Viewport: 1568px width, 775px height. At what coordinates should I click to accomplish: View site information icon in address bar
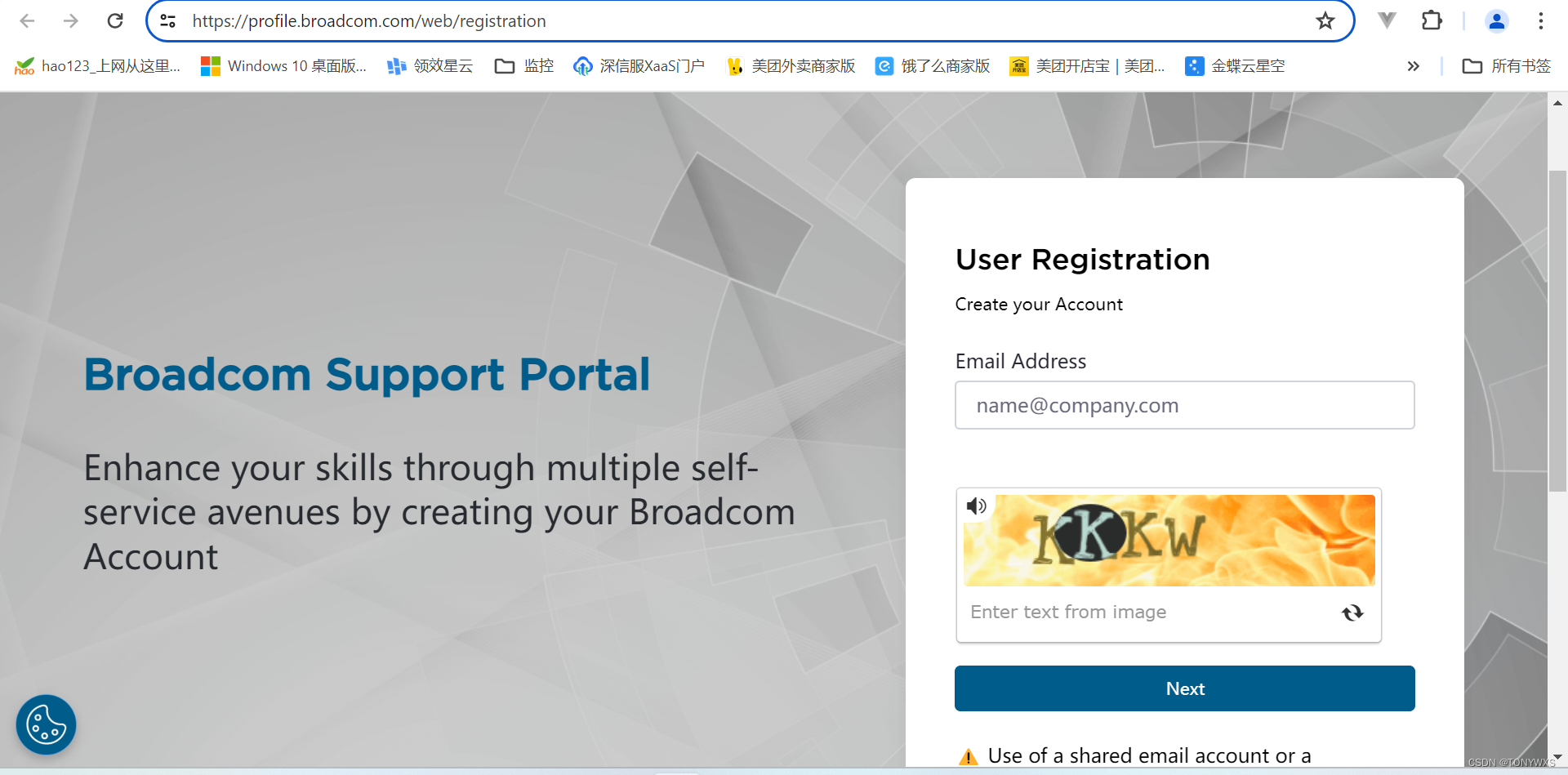click(x=168, y=21)
